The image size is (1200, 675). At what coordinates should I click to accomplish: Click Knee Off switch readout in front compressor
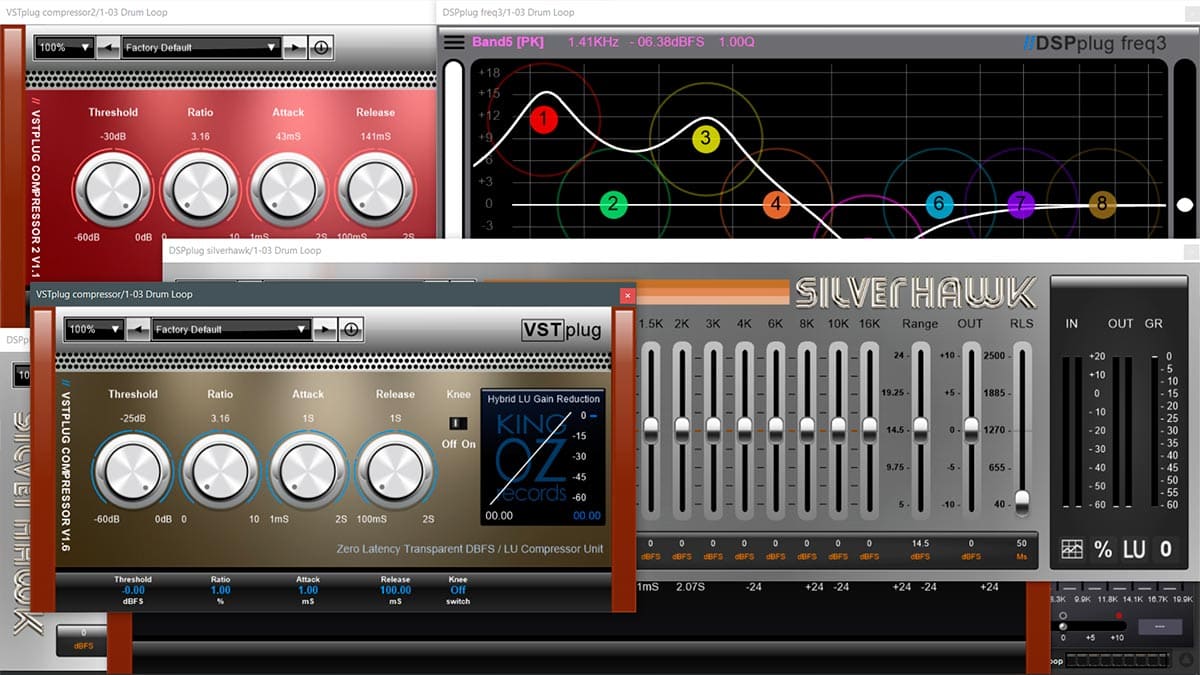coord(457,590)
